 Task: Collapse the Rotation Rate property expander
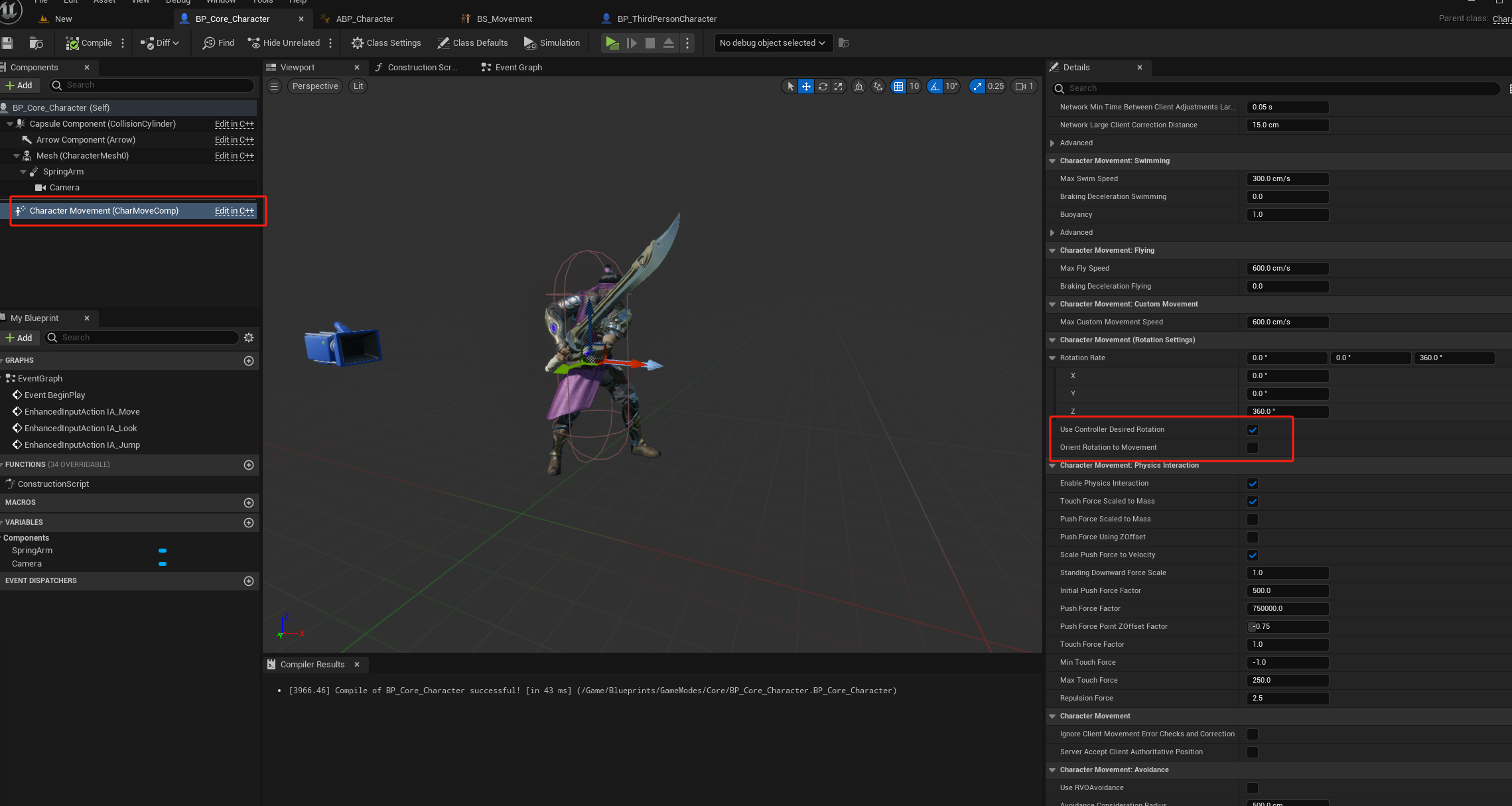click(x=1052, y=358)
